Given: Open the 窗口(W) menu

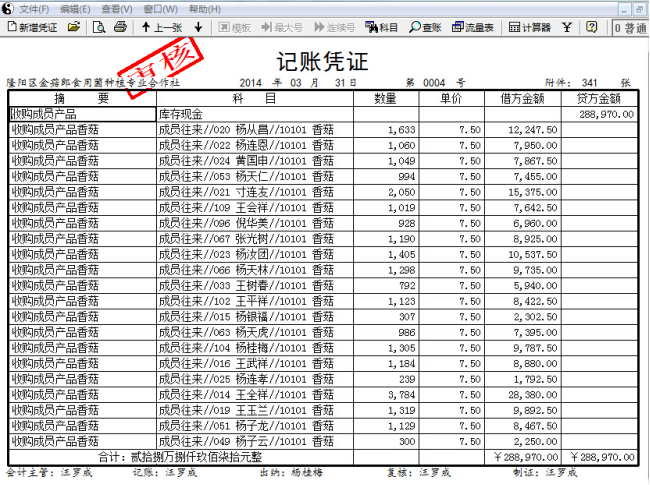Looking at the screenshot, I should point(158,8).
